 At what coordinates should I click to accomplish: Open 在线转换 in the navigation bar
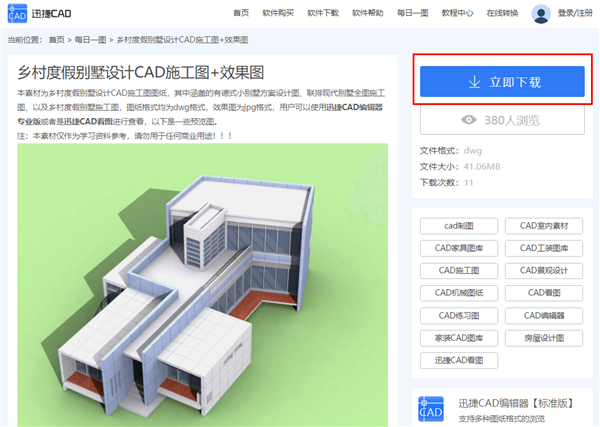click(x=502, y=13)
